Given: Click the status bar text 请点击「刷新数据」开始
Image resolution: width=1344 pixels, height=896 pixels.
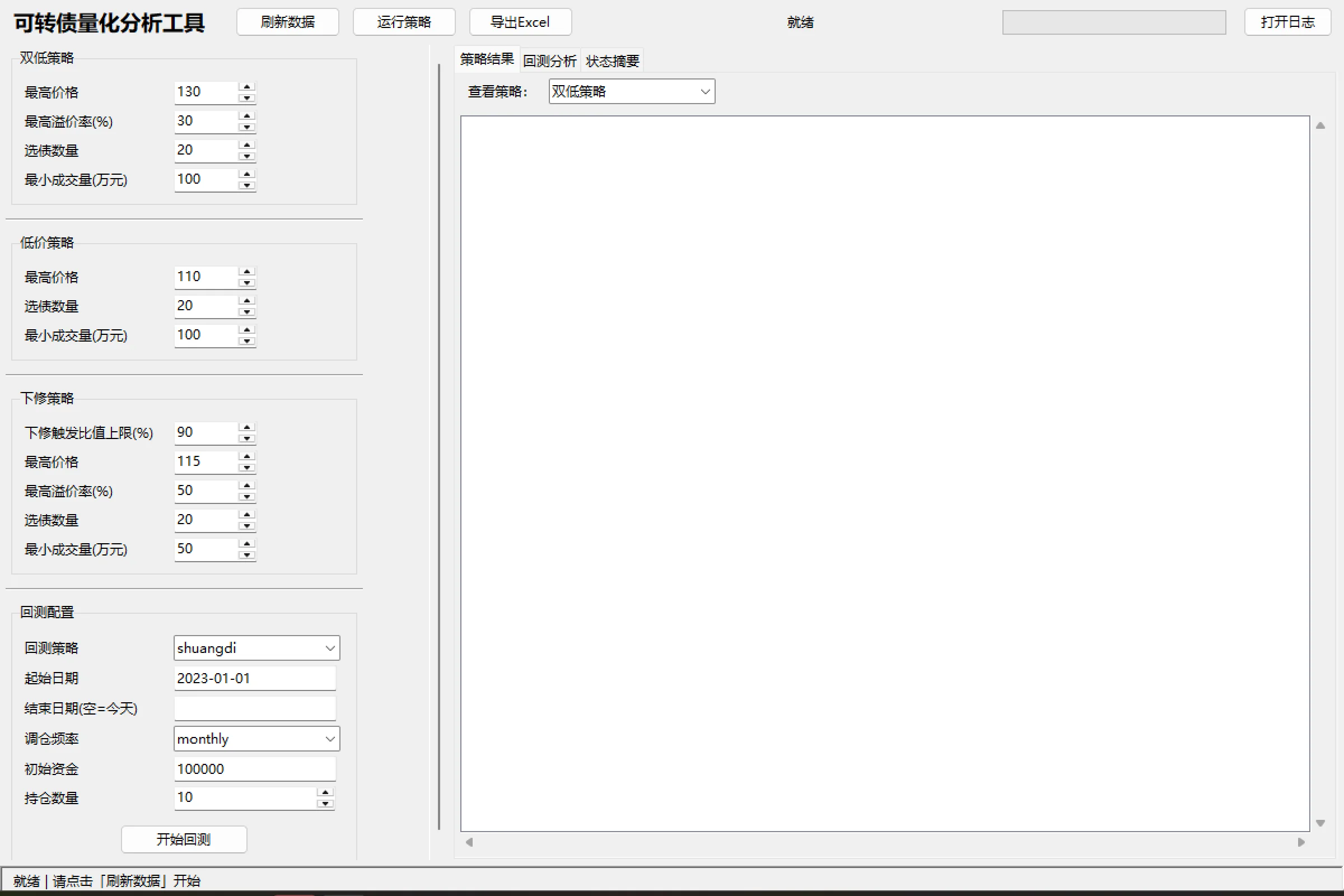Looking at the screenshot, I should [127, 880].
